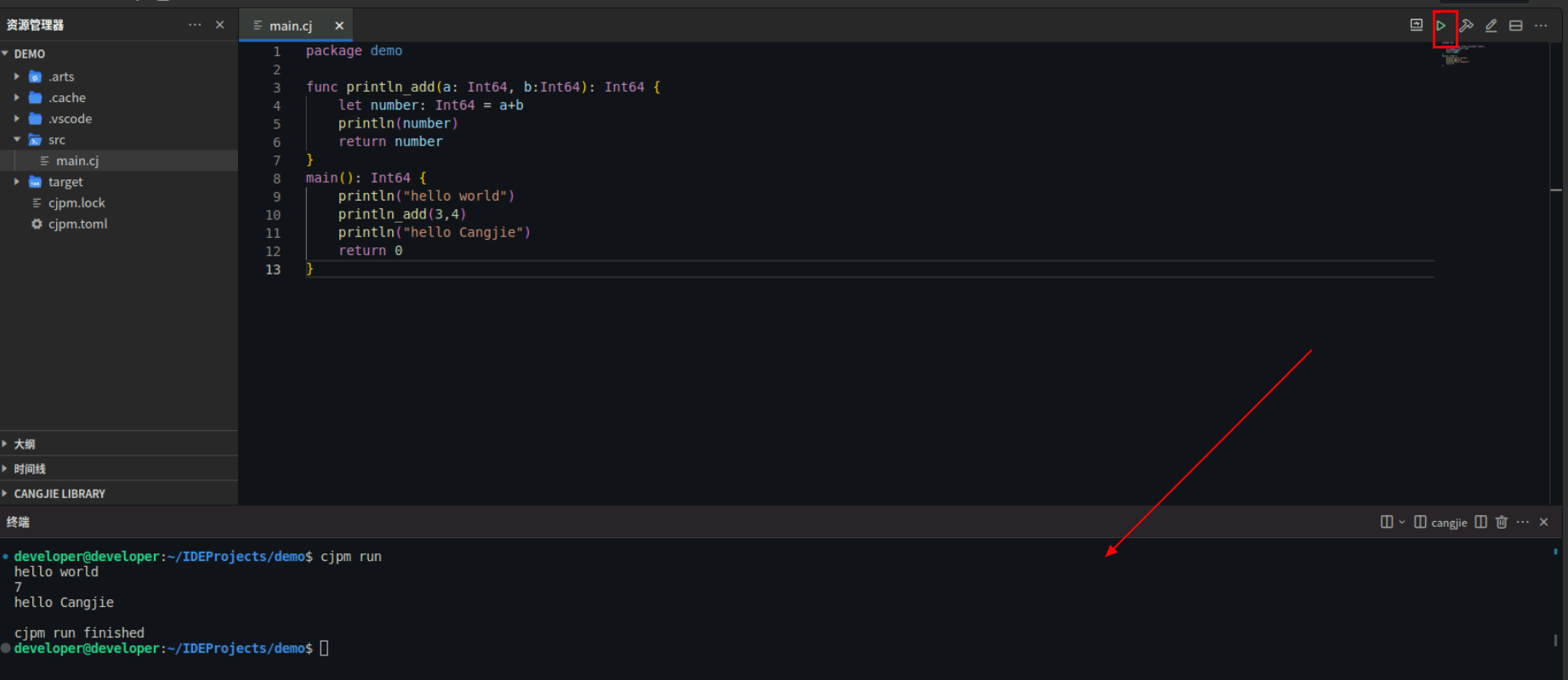Screen dimensions: 1568x680
Task: Delete the terminal with the trash icon
Action: pos(1502,522)
